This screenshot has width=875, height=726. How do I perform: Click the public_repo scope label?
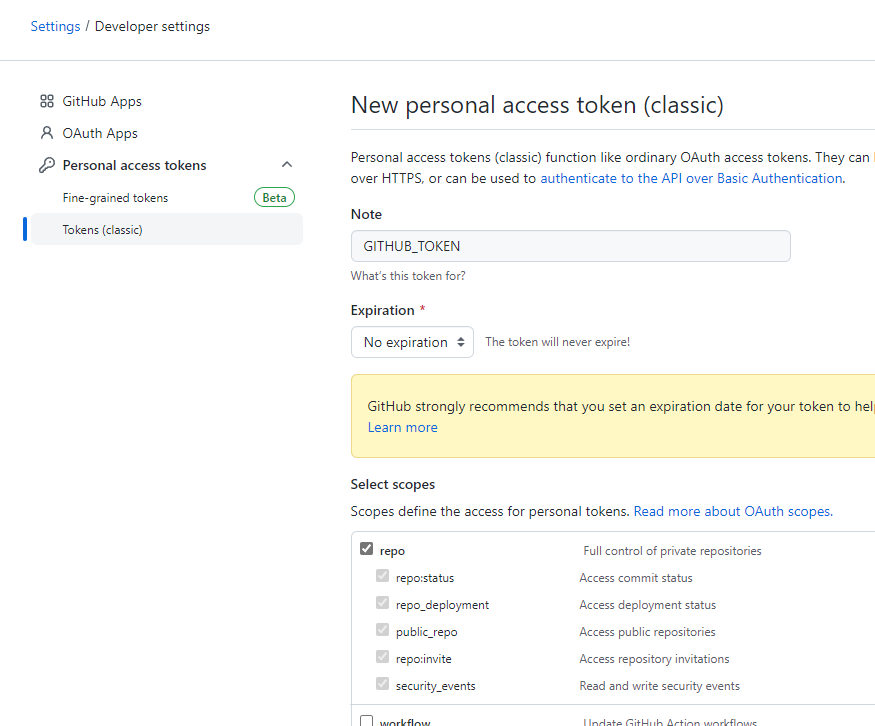426,632
